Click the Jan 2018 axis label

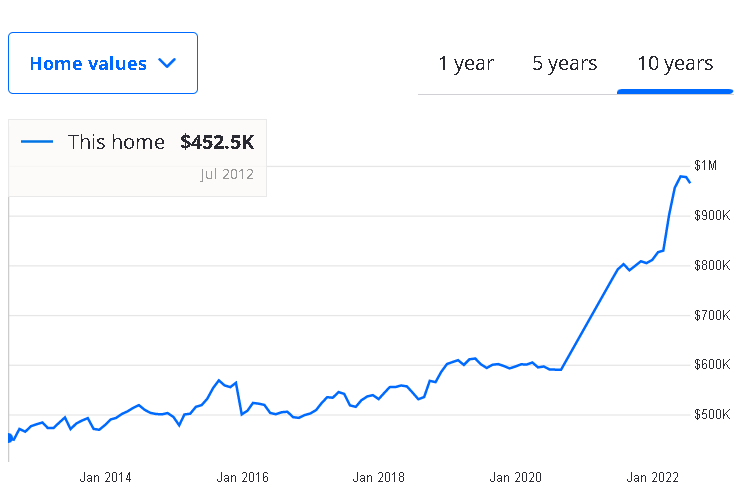[378, 478]
